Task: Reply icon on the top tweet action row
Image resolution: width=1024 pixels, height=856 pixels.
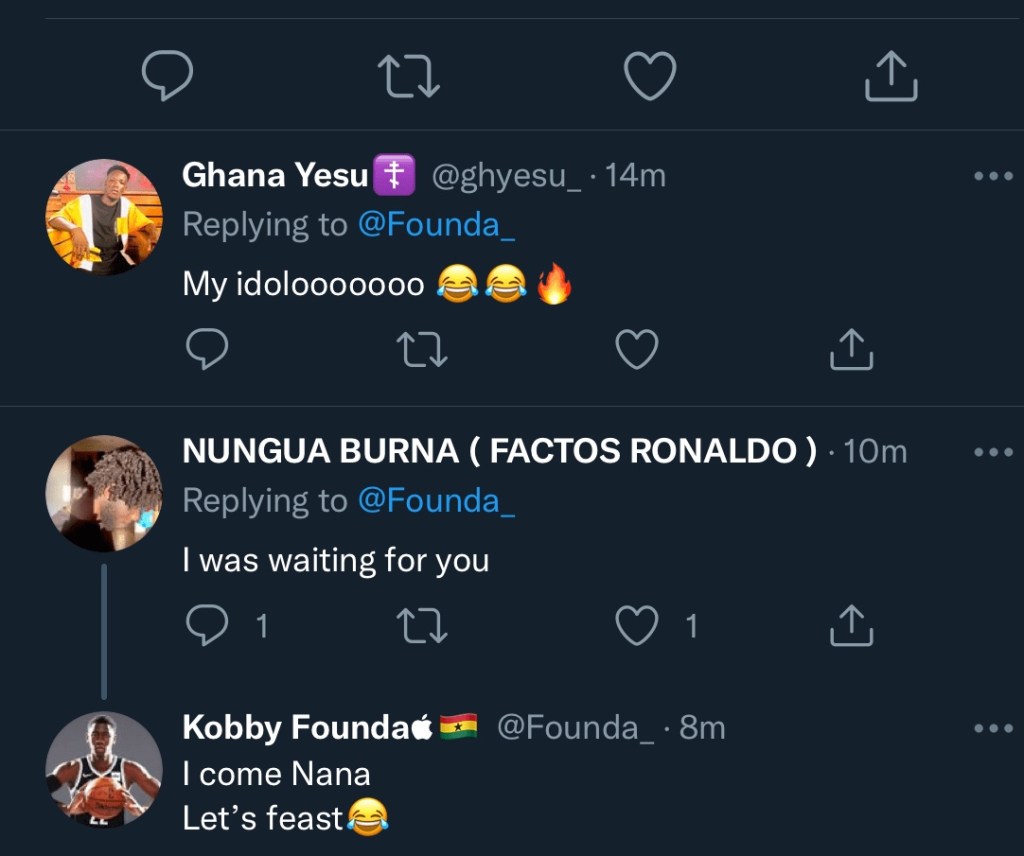Action: coord(167,76)
